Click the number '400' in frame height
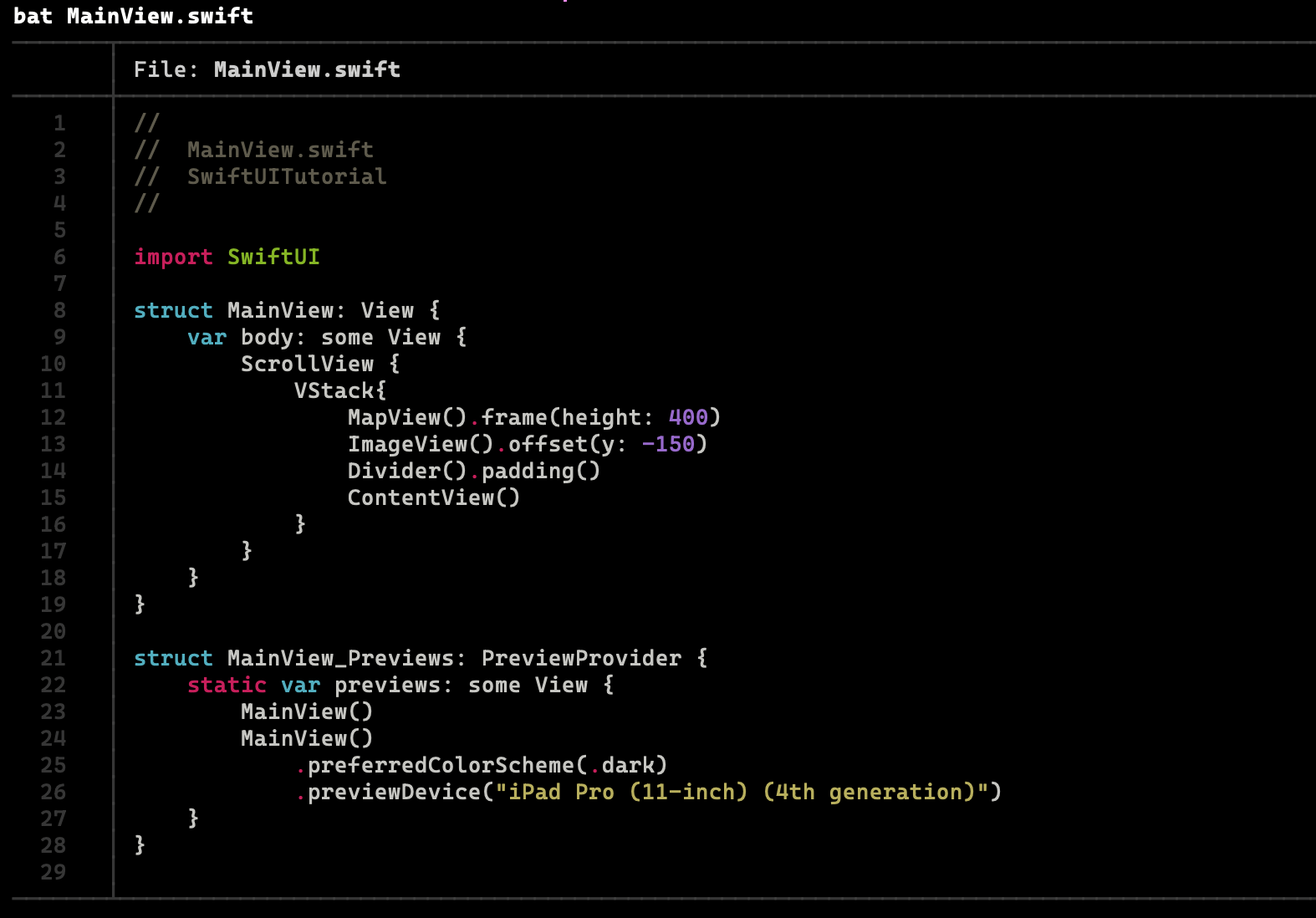 (688, 417)
